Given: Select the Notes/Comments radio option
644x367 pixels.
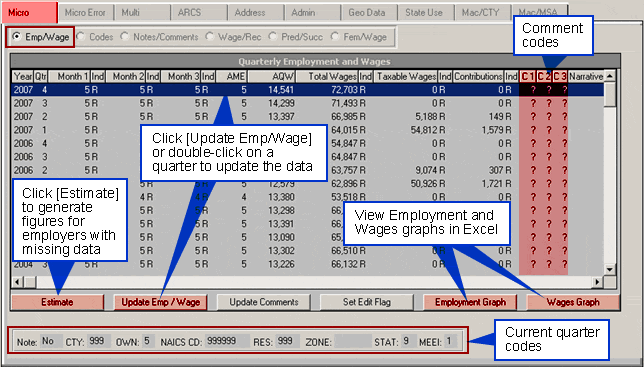Looking at the screenshot, I should (159, 37).
